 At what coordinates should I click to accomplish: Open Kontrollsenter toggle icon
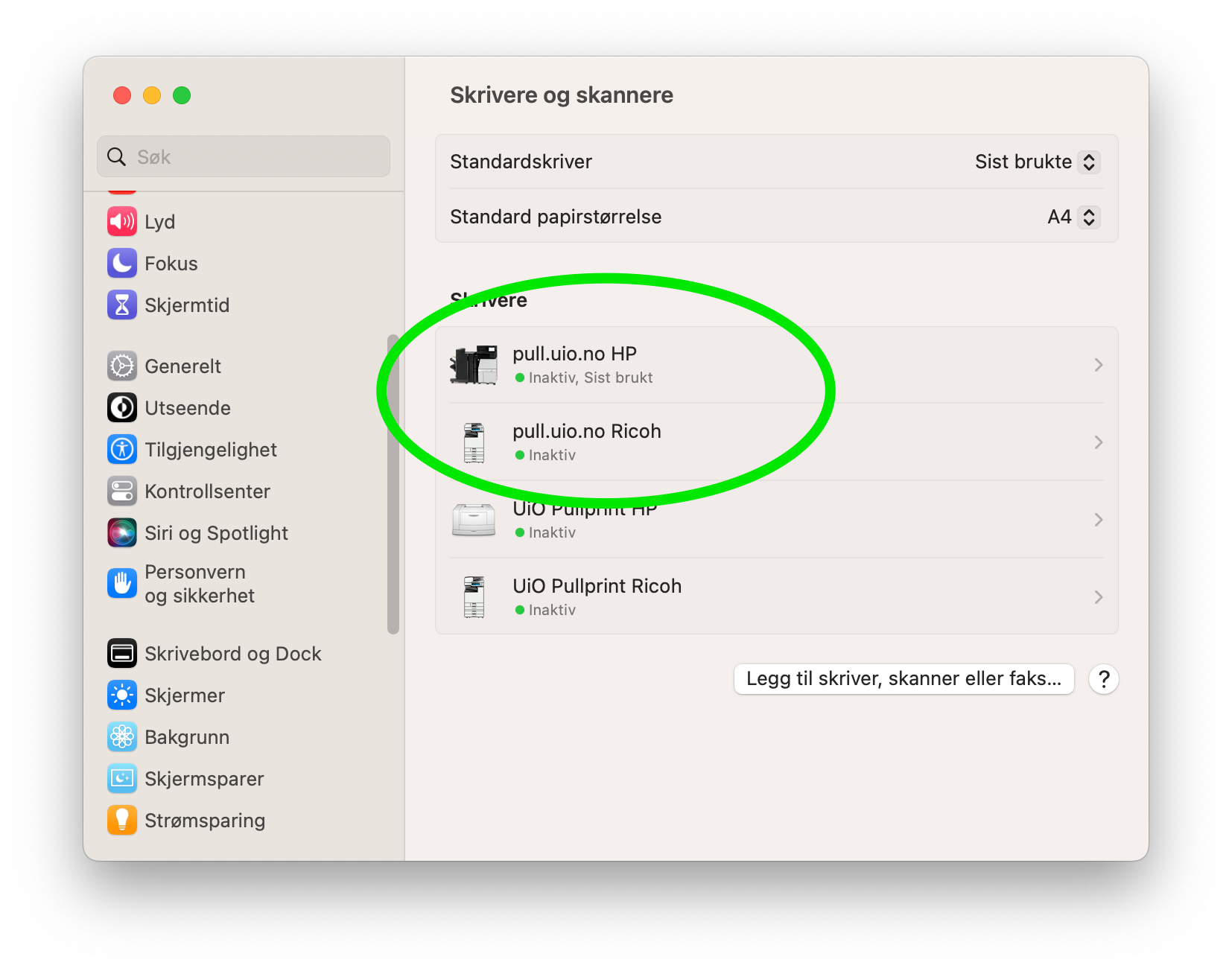[x=122, y=491]
